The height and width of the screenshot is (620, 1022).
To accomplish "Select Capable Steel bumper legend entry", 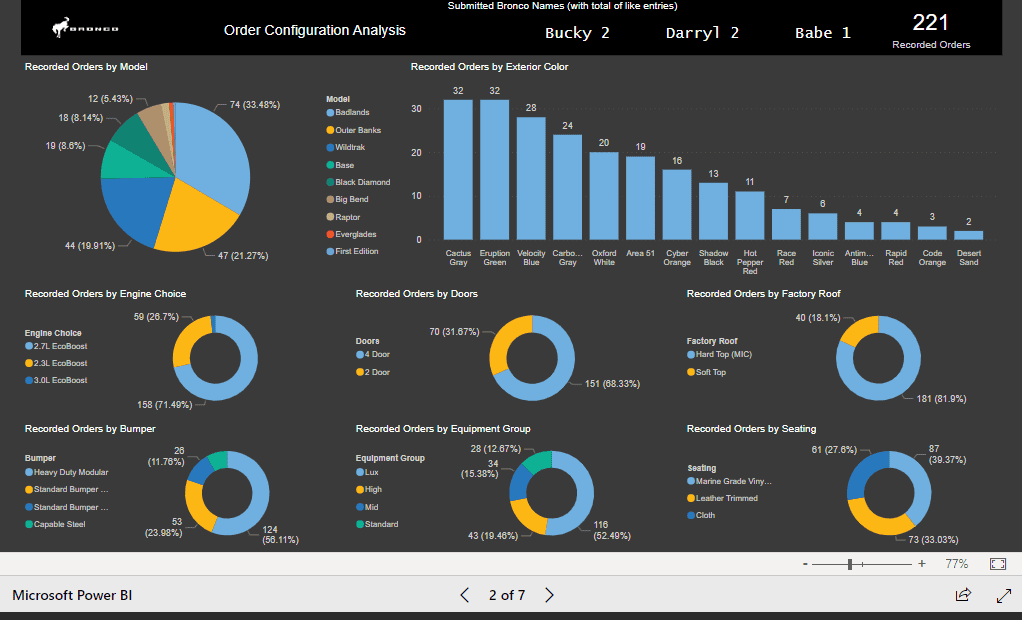I will pos(55,524).
